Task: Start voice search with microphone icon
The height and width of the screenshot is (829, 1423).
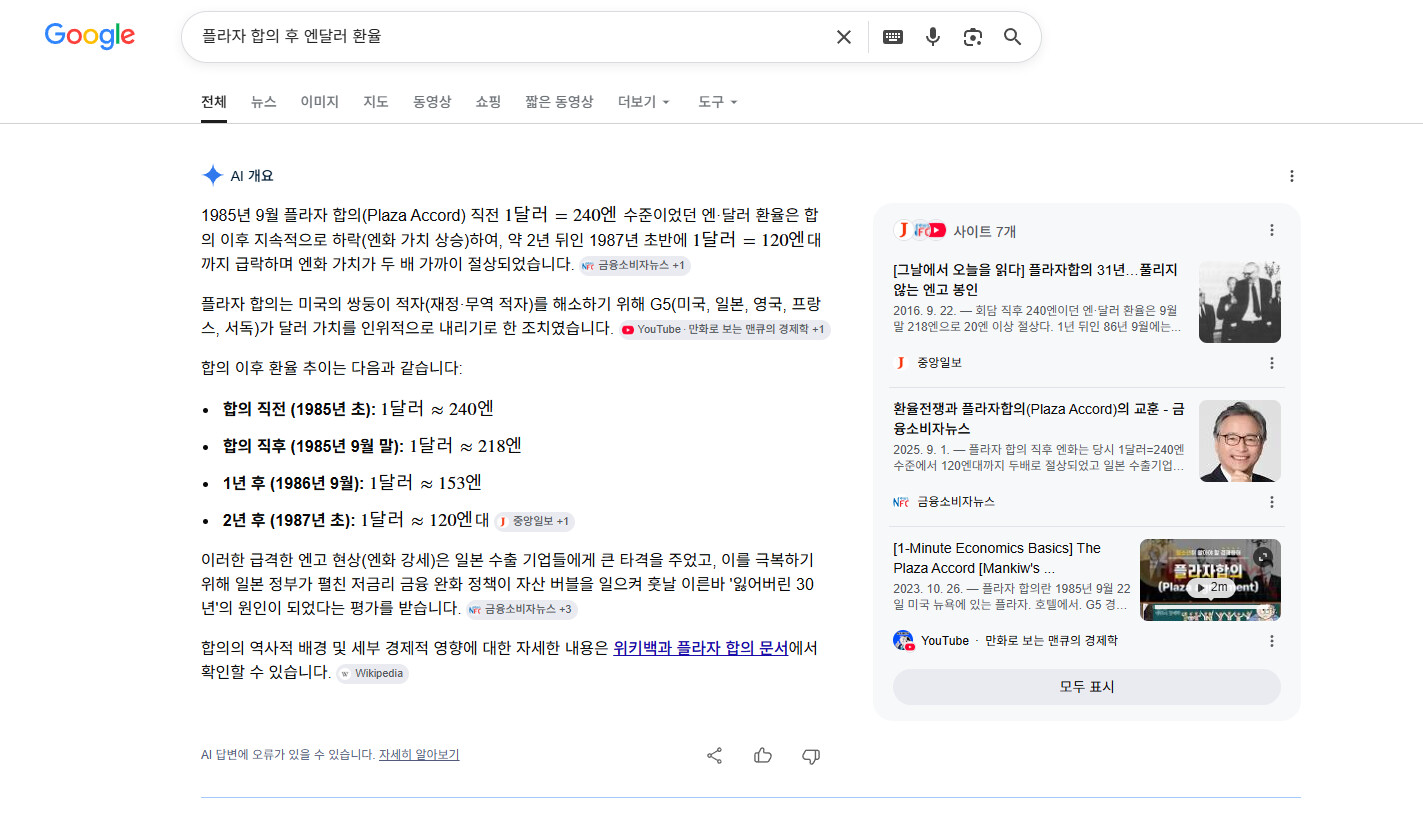Action: [933, 37]
